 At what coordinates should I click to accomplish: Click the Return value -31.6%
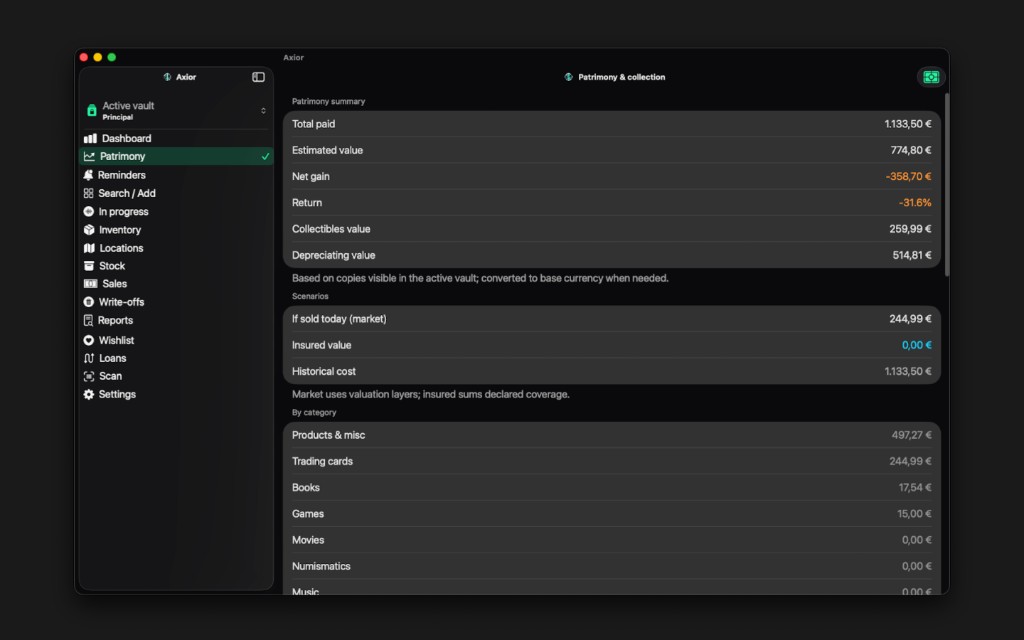915,202
